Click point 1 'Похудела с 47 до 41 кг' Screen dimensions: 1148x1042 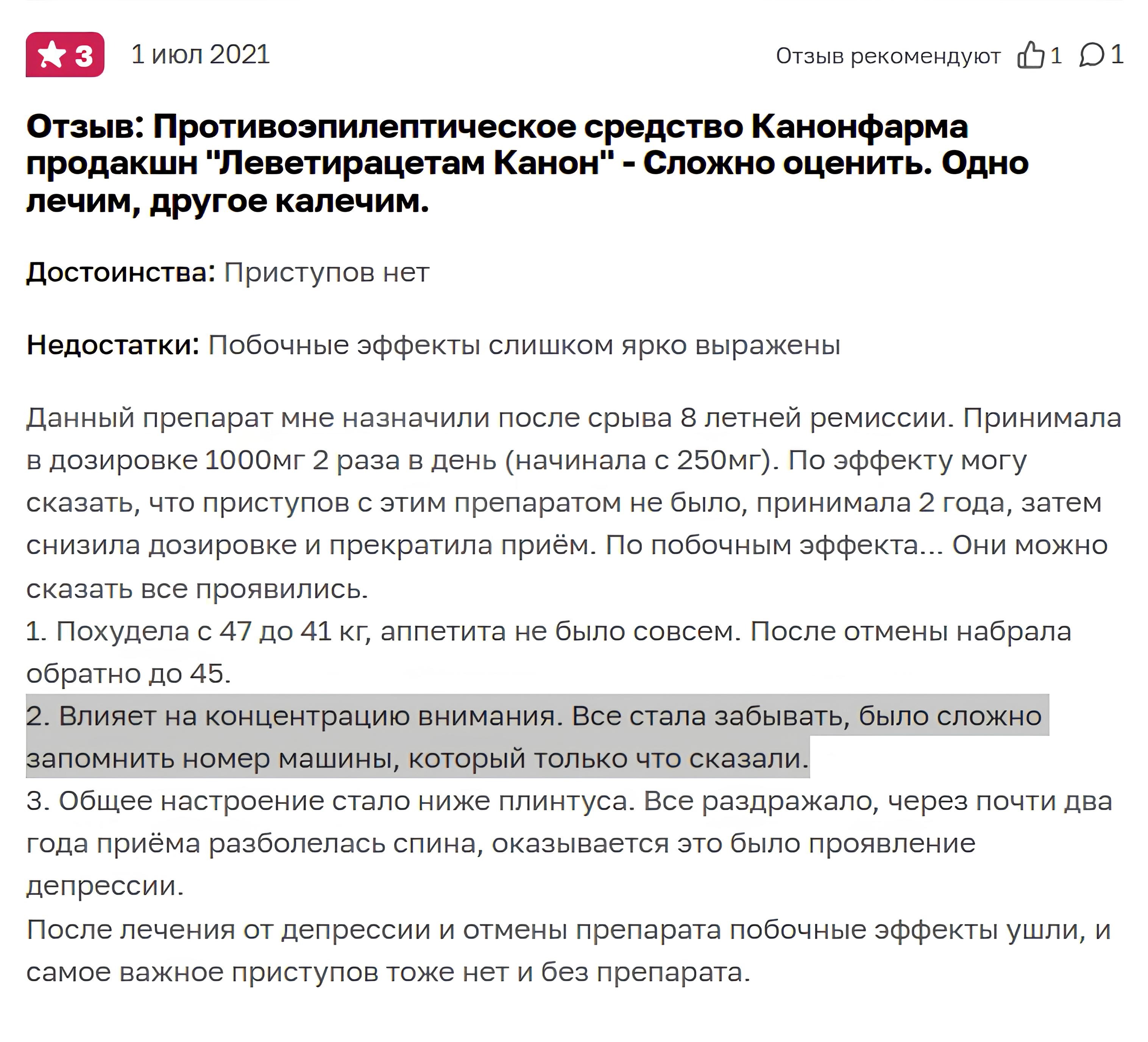(x=549, y=652)
